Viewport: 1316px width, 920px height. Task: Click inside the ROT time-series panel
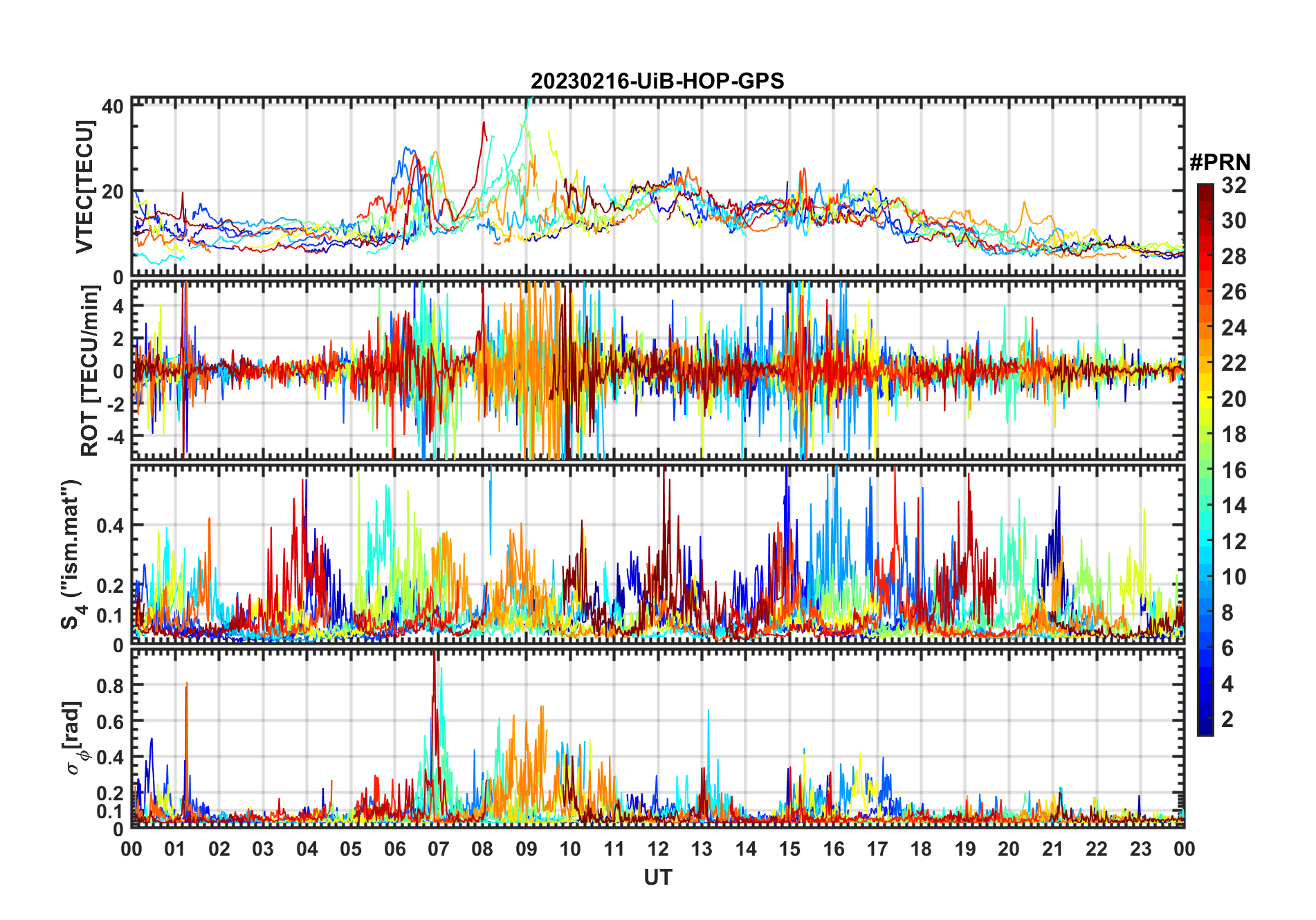657,370
